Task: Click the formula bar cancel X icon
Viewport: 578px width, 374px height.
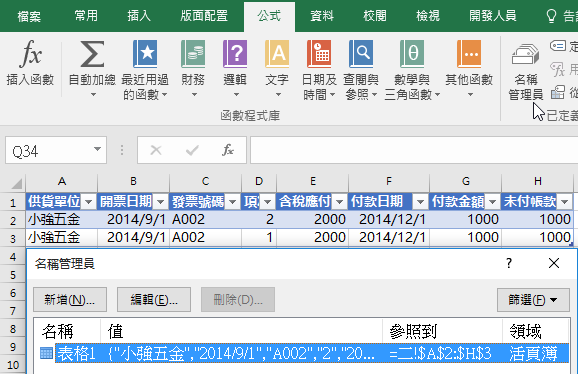Action: click(x=156, y=150)
